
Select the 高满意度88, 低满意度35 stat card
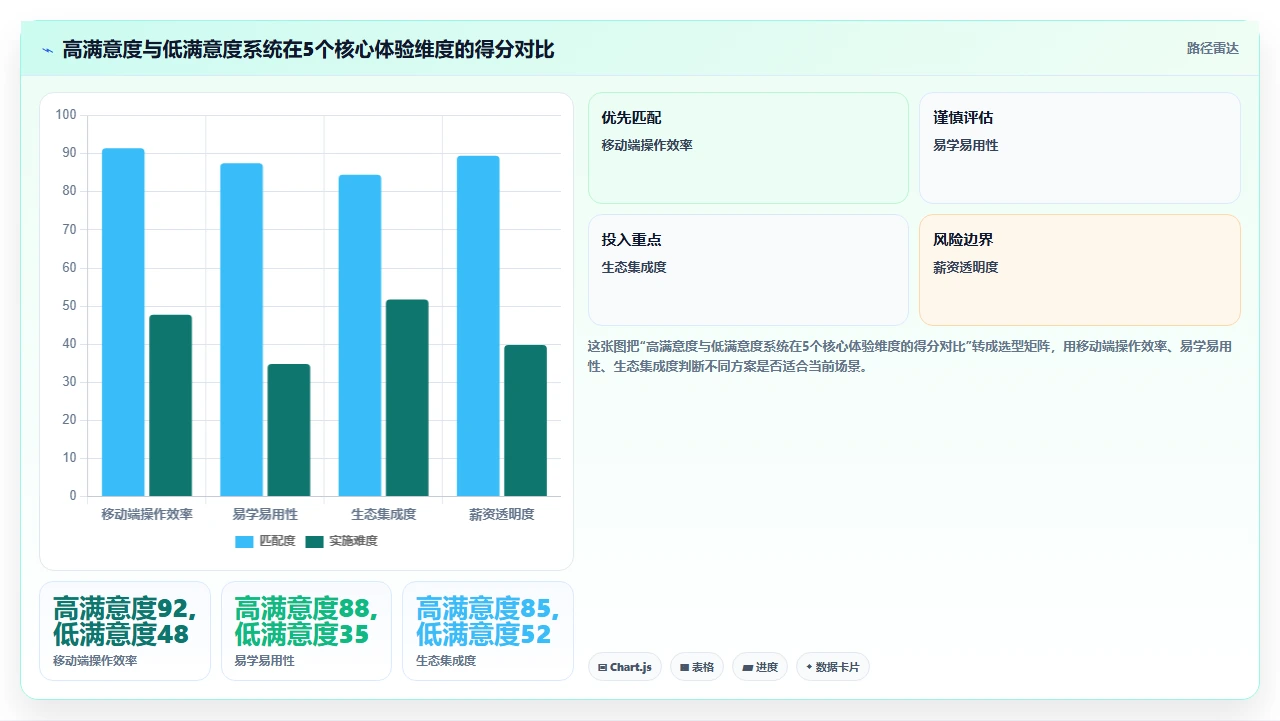pyautogui.click(x=306, y=631)
